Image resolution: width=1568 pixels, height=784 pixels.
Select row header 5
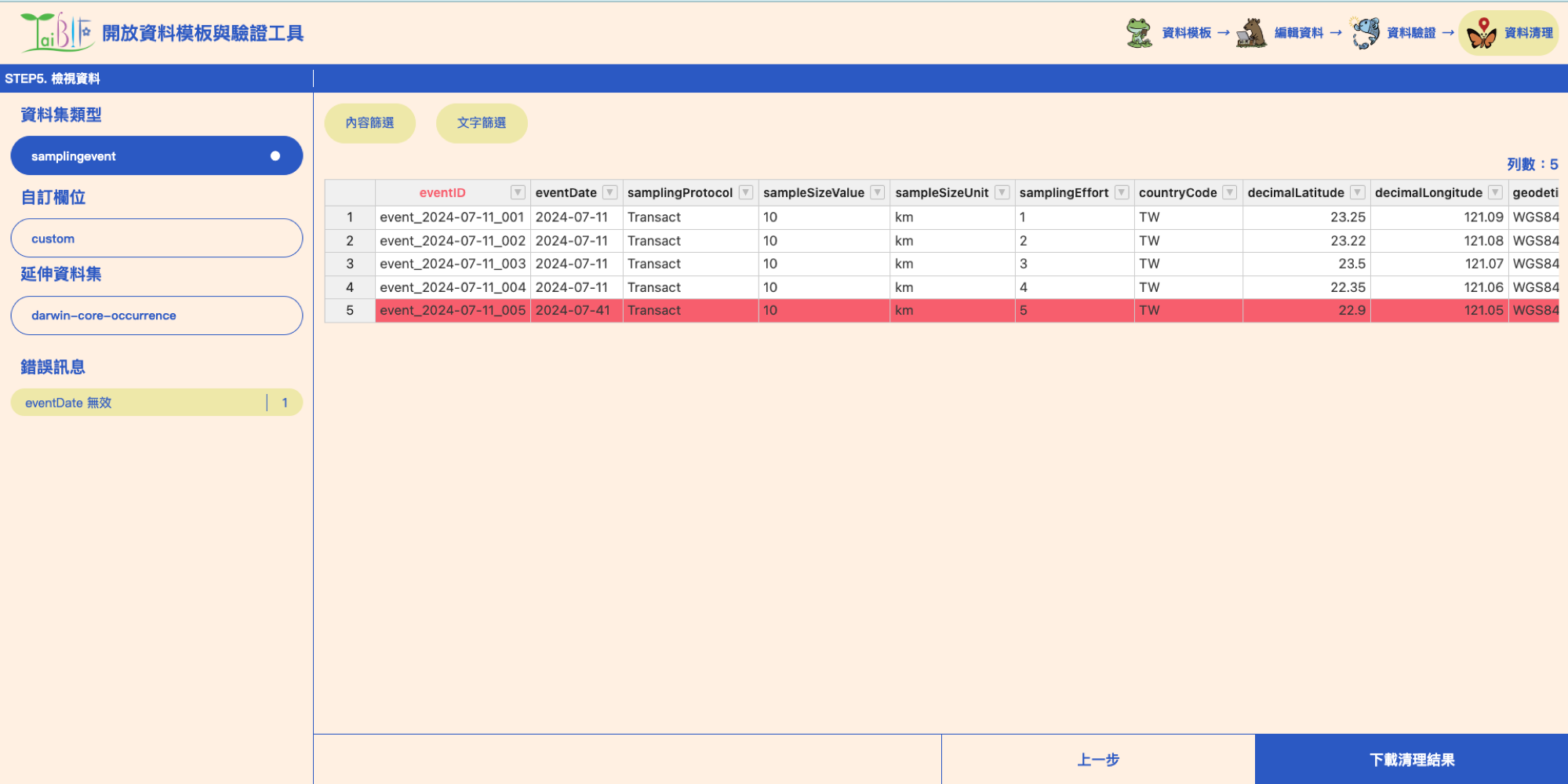point(350,311)
